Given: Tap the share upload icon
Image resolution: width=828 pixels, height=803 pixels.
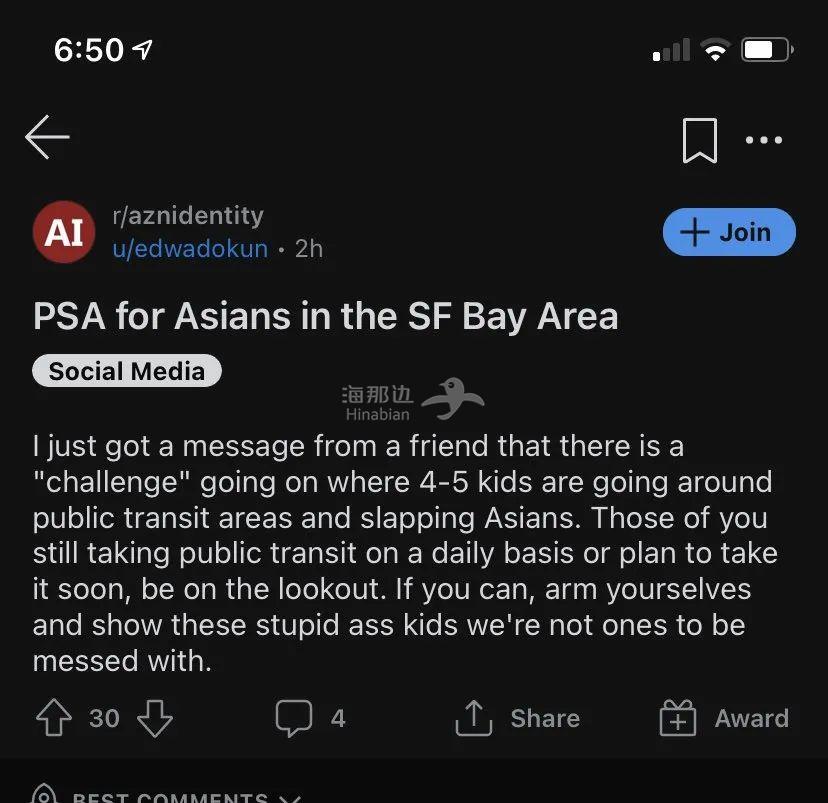Looking at the screenshot, I should 474,717.
